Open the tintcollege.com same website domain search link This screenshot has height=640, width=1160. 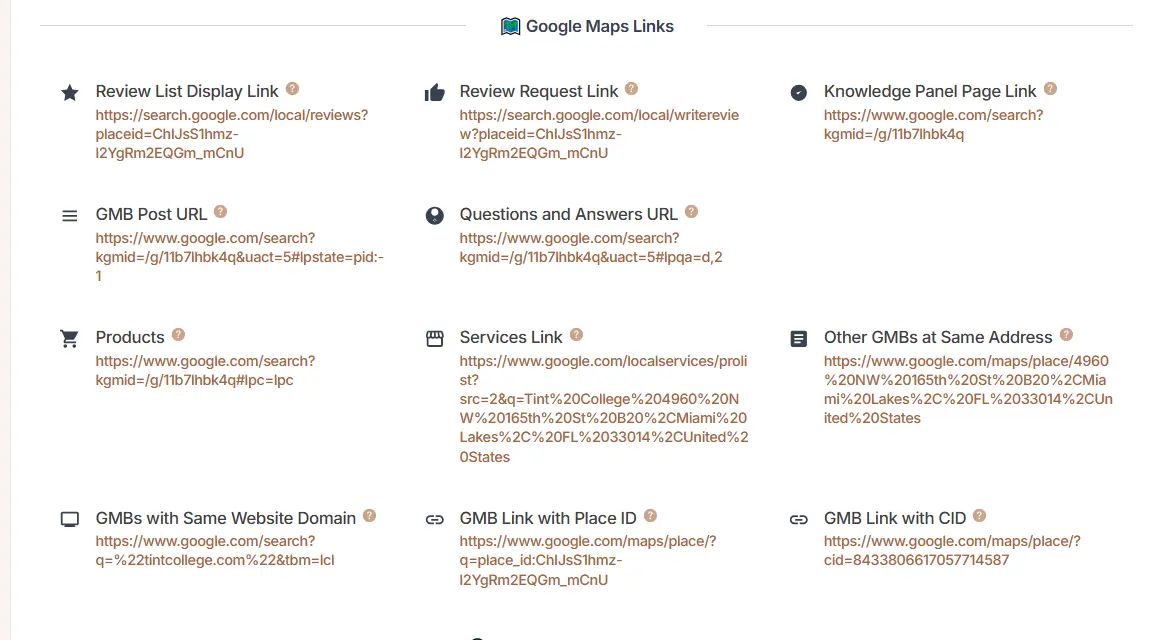(x=214, y=551)
